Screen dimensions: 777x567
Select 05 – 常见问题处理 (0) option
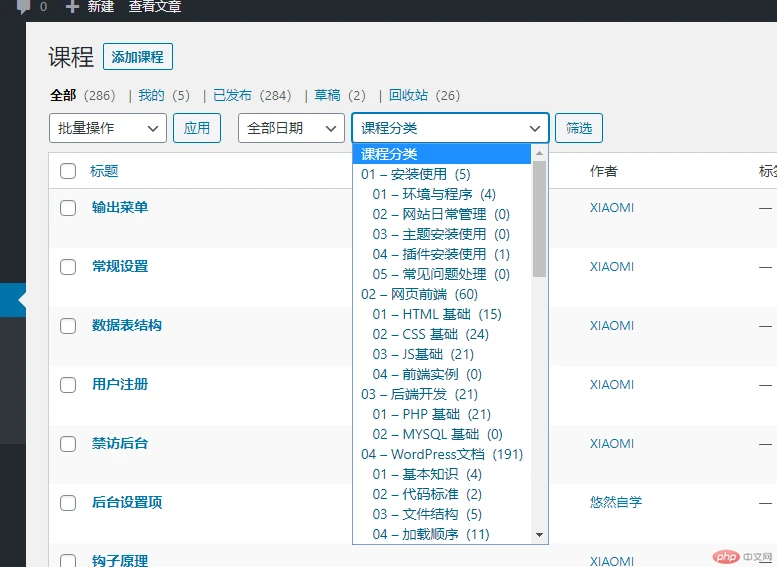point(442,274)
